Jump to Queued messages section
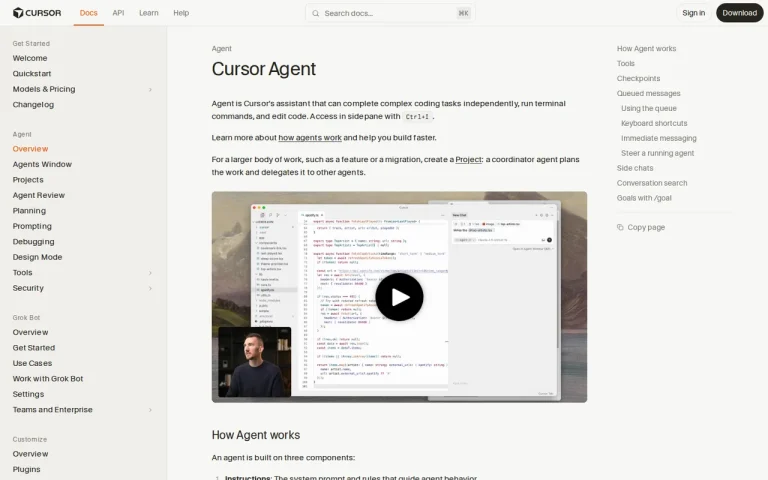Viewport: 768px width, 480px height. tap(648, 94)
